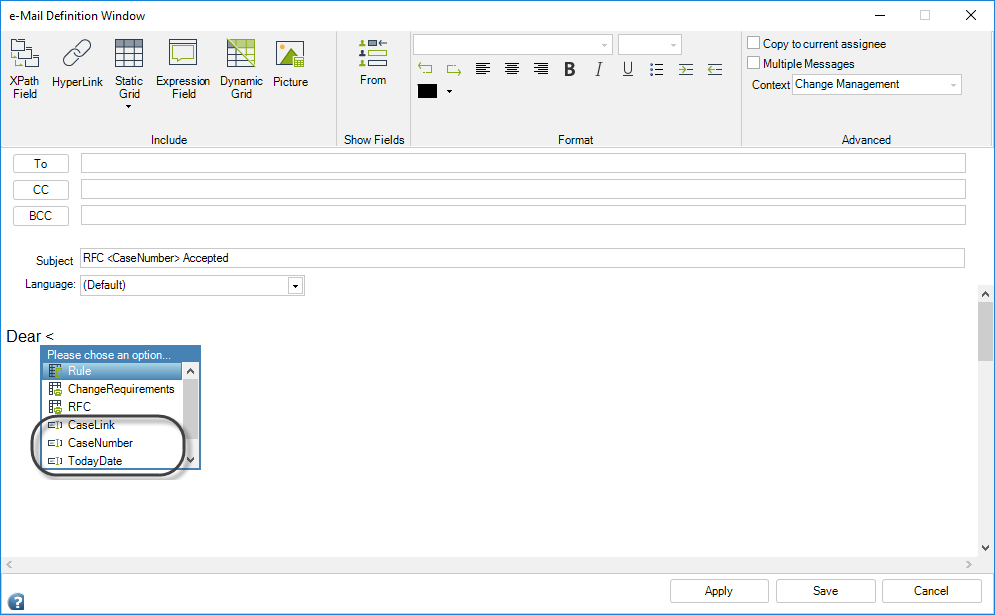Click the Subject text field
The width and height of the screenshot is (995, 615).
click(x=522, y=258)
